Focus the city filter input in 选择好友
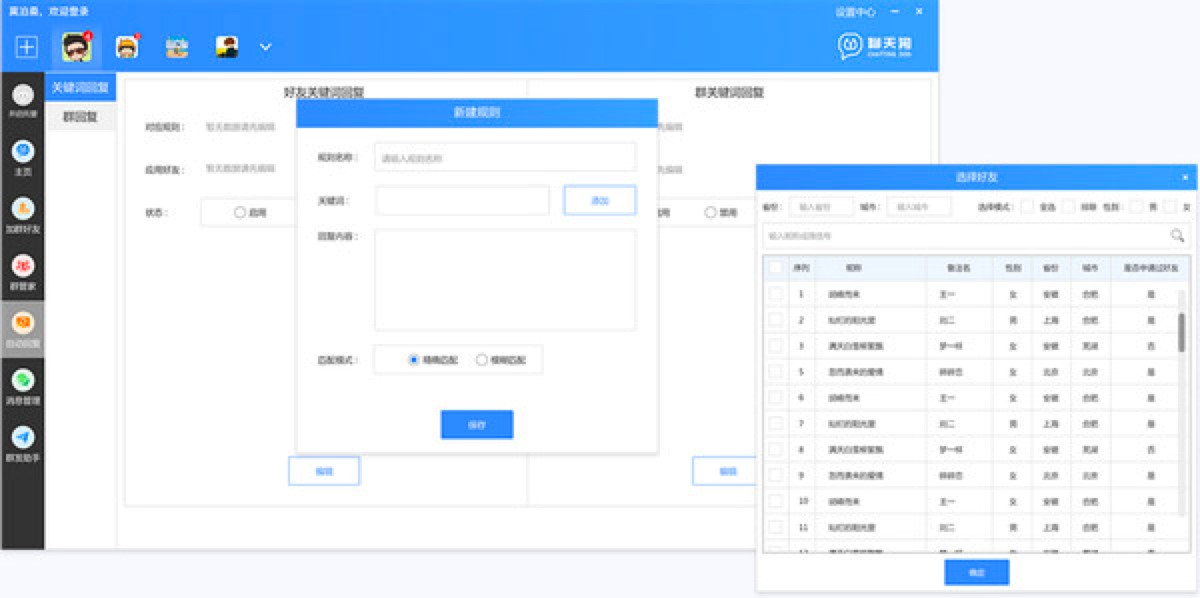This screenshot has width=1200, height=598. tap(920, 206)
